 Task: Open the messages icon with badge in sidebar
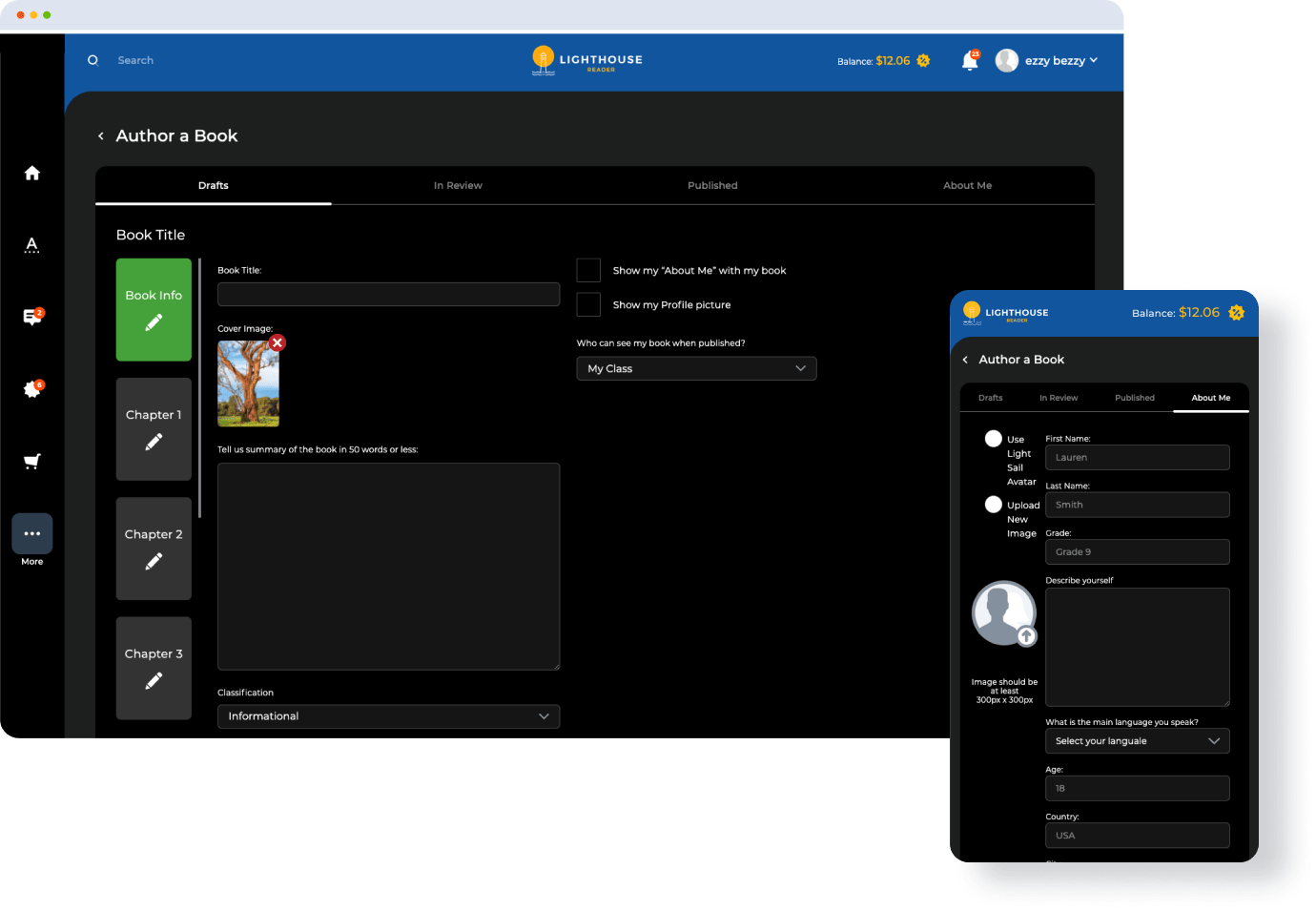pos(32,317)
